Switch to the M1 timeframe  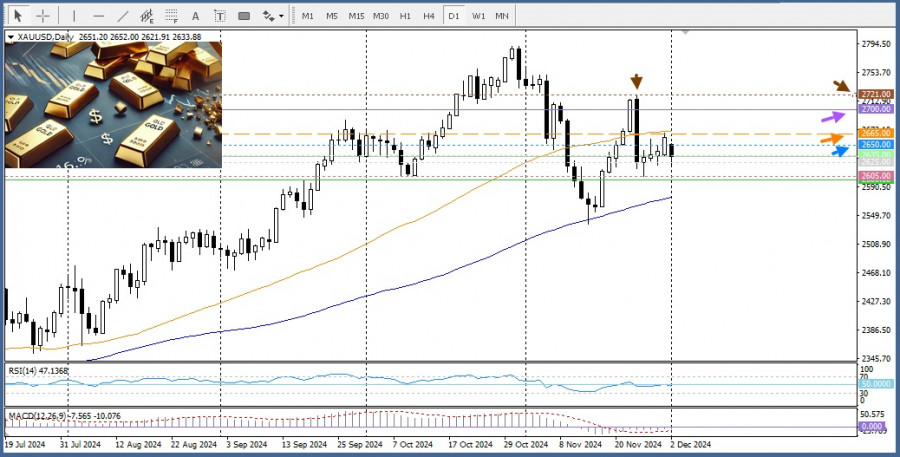pyautogui.click(x=307, y=16)
